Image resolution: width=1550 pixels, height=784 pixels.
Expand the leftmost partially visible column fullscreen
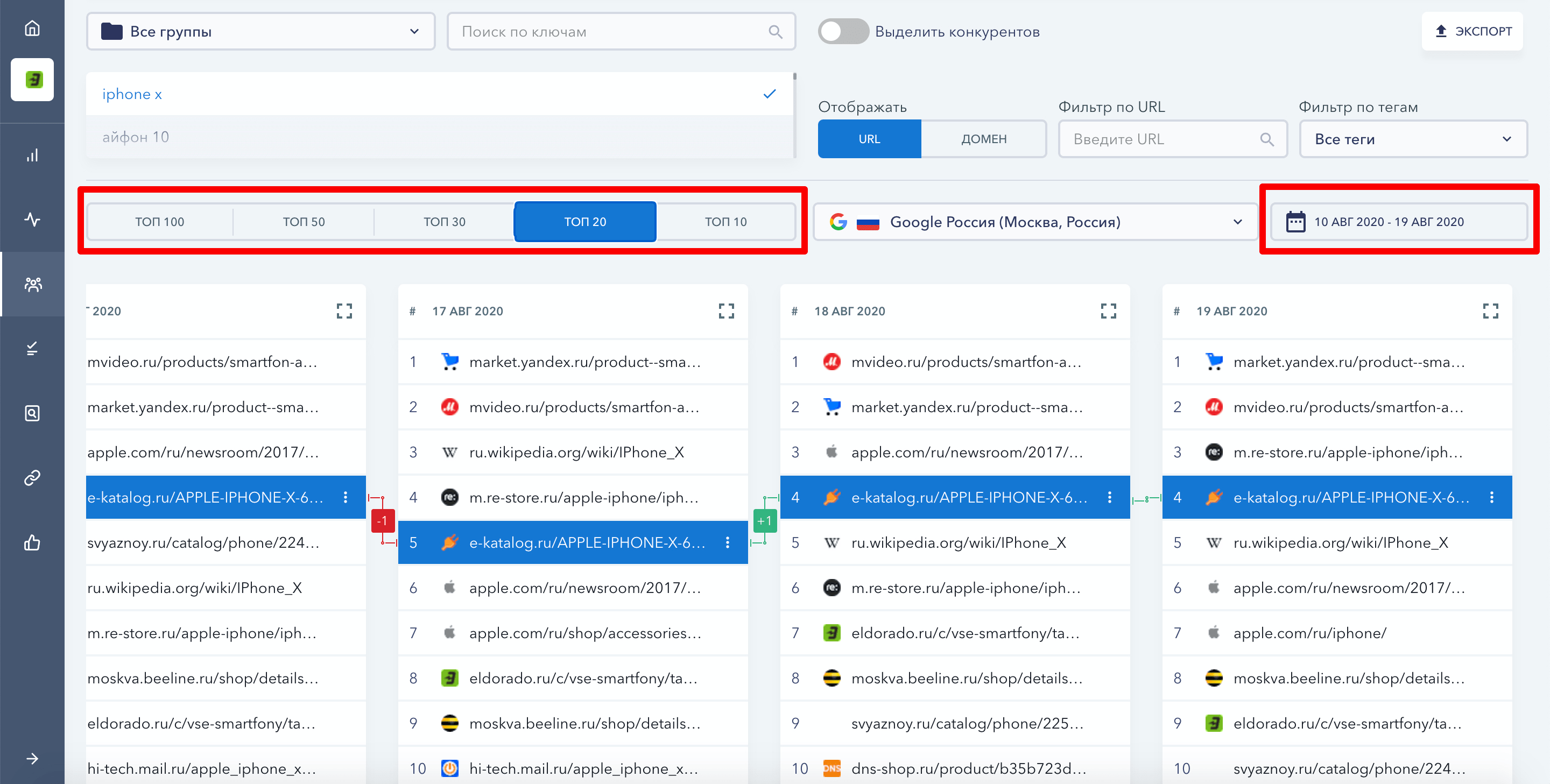coord(344,311)
